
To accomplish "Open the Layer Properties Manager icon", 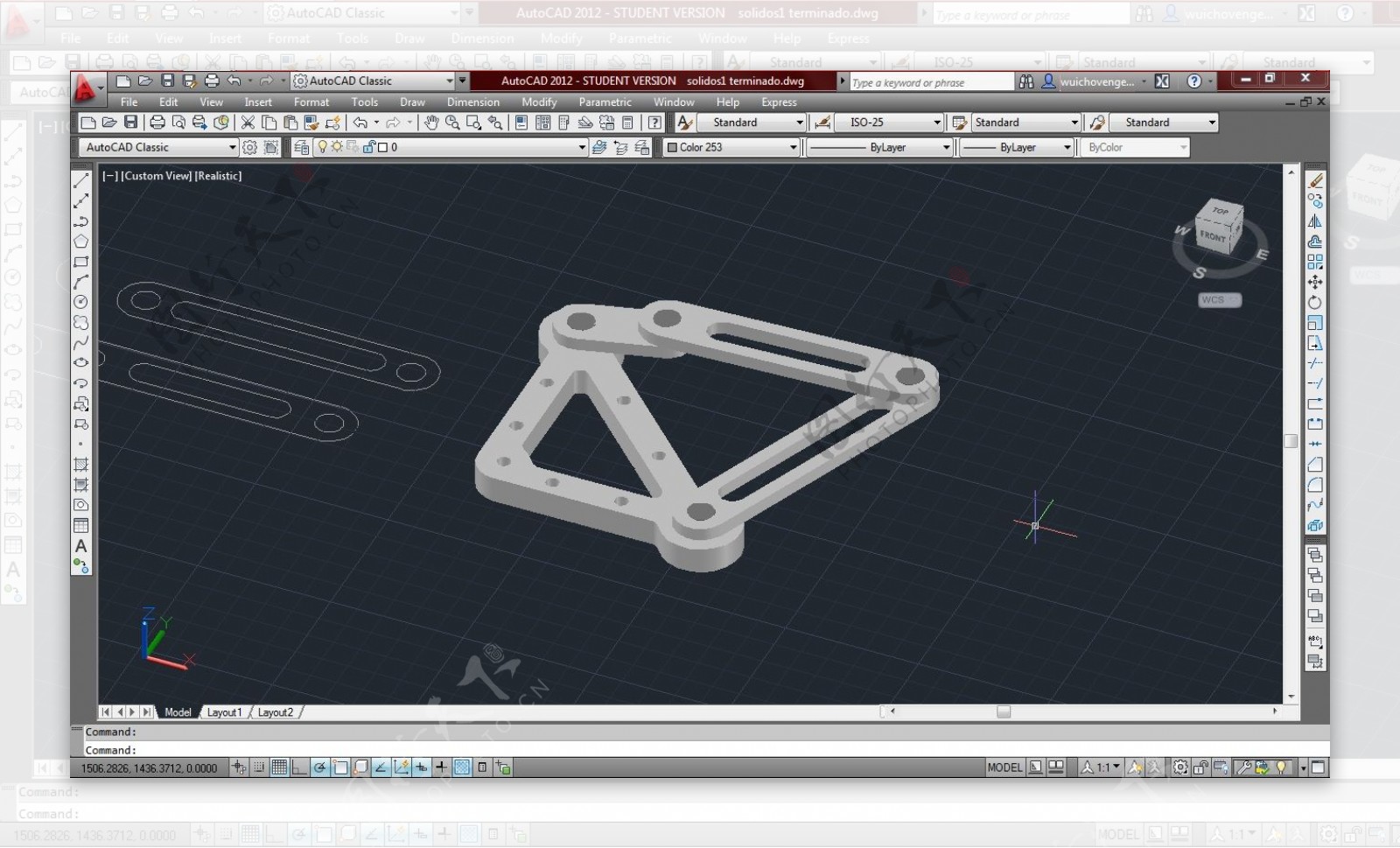I will pos(301,147).
